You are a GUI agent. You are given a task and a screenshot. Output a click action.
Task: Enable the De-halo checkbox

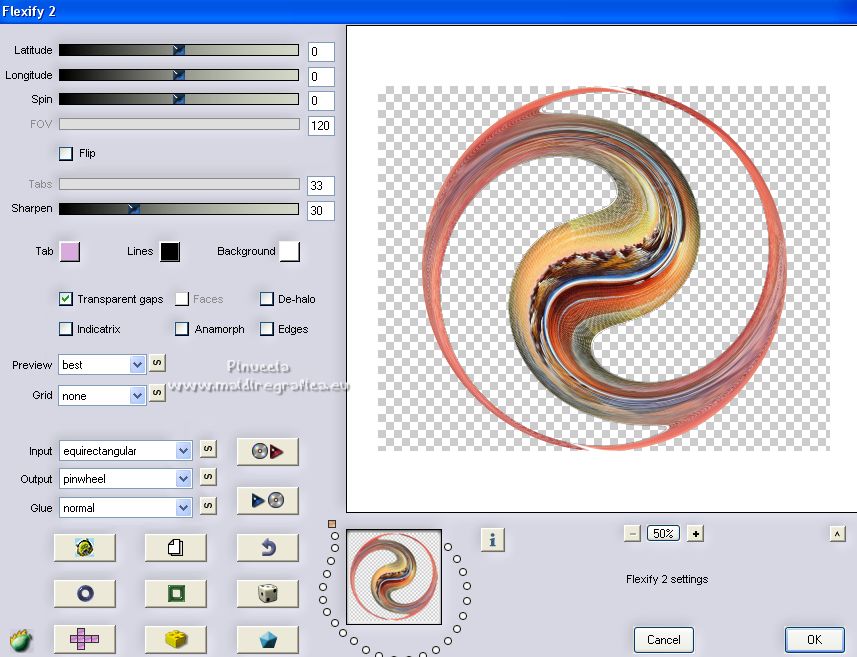tap(267, 299)
